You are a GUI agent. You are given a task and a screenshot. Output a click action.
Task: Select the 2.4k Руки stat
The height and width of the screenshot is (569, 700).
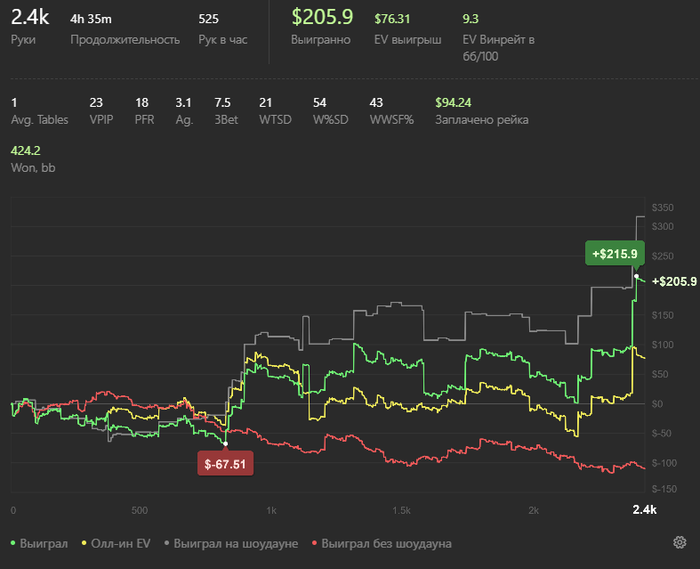pyautogui.click(x=29, y=17)
